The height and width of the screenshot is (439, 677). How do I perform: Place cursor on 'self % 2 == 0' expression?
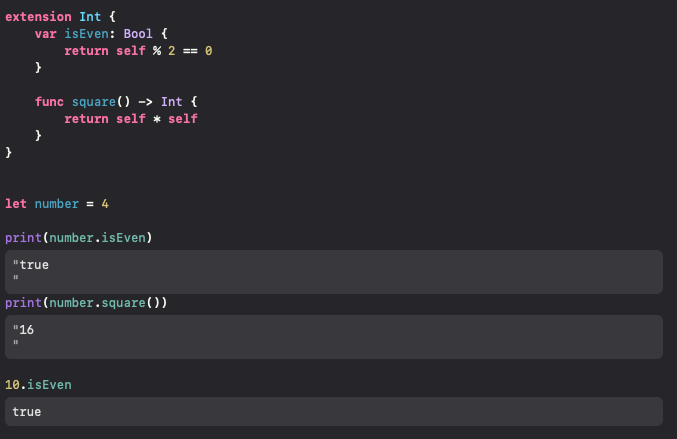164,51
